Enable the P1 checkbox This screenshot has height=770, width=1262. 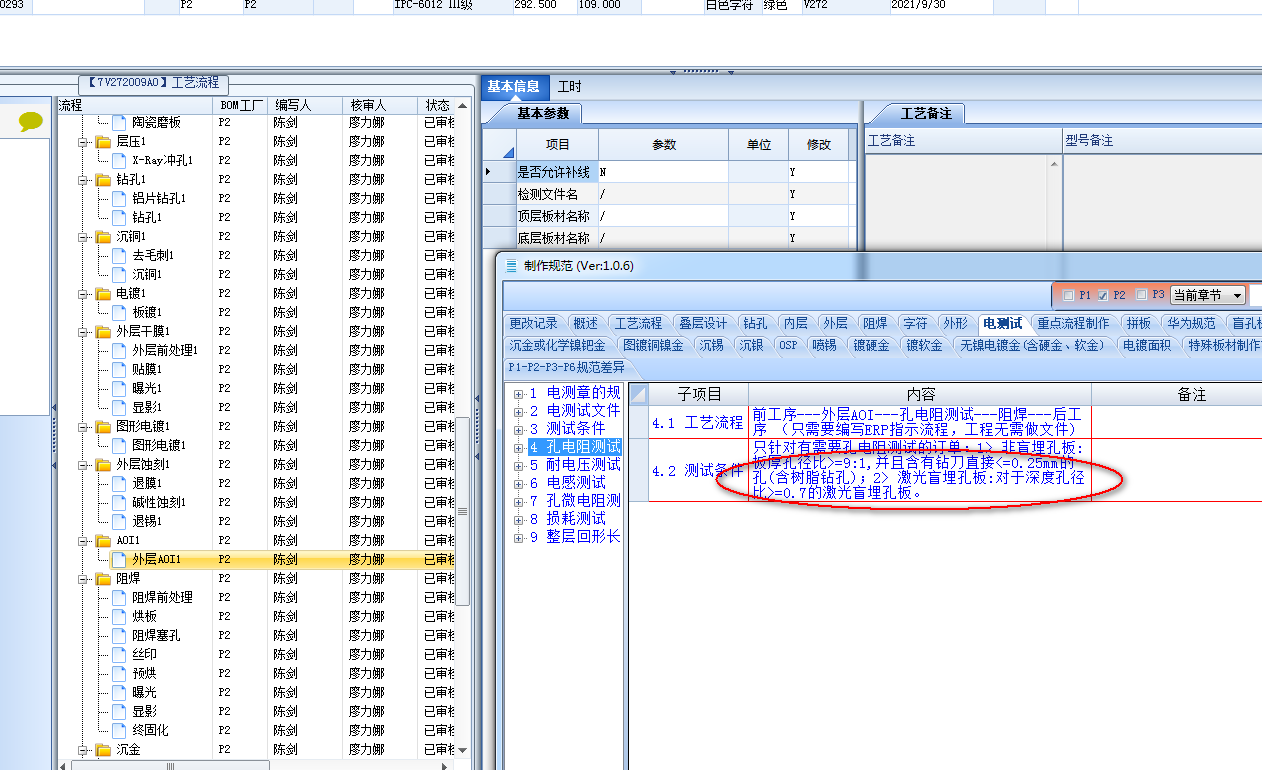tap(1068, 295)
